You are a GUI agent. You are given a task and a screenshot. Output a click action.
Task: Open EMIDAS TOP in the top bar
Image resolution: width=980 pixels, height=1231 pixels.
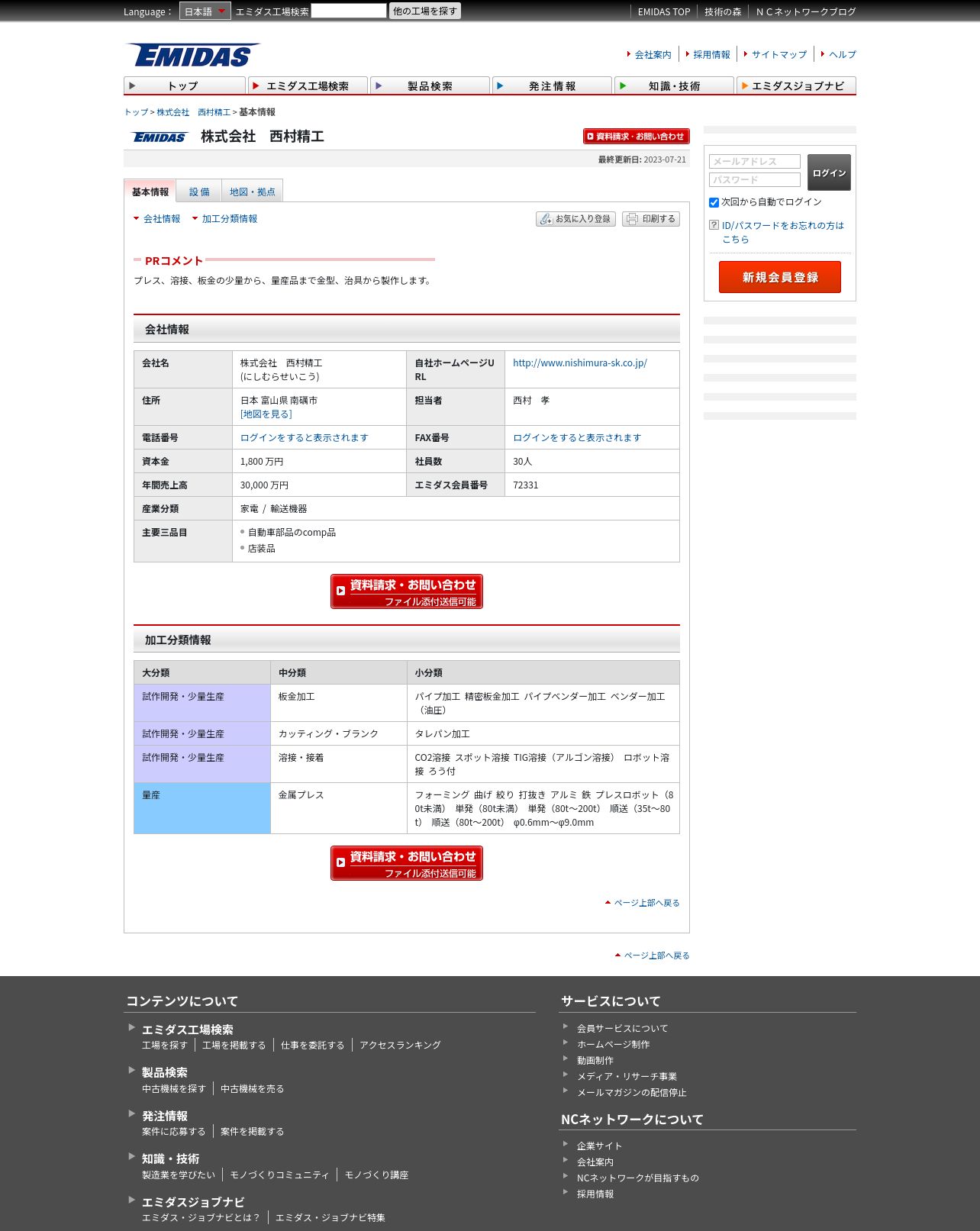[x=664, y=11]
